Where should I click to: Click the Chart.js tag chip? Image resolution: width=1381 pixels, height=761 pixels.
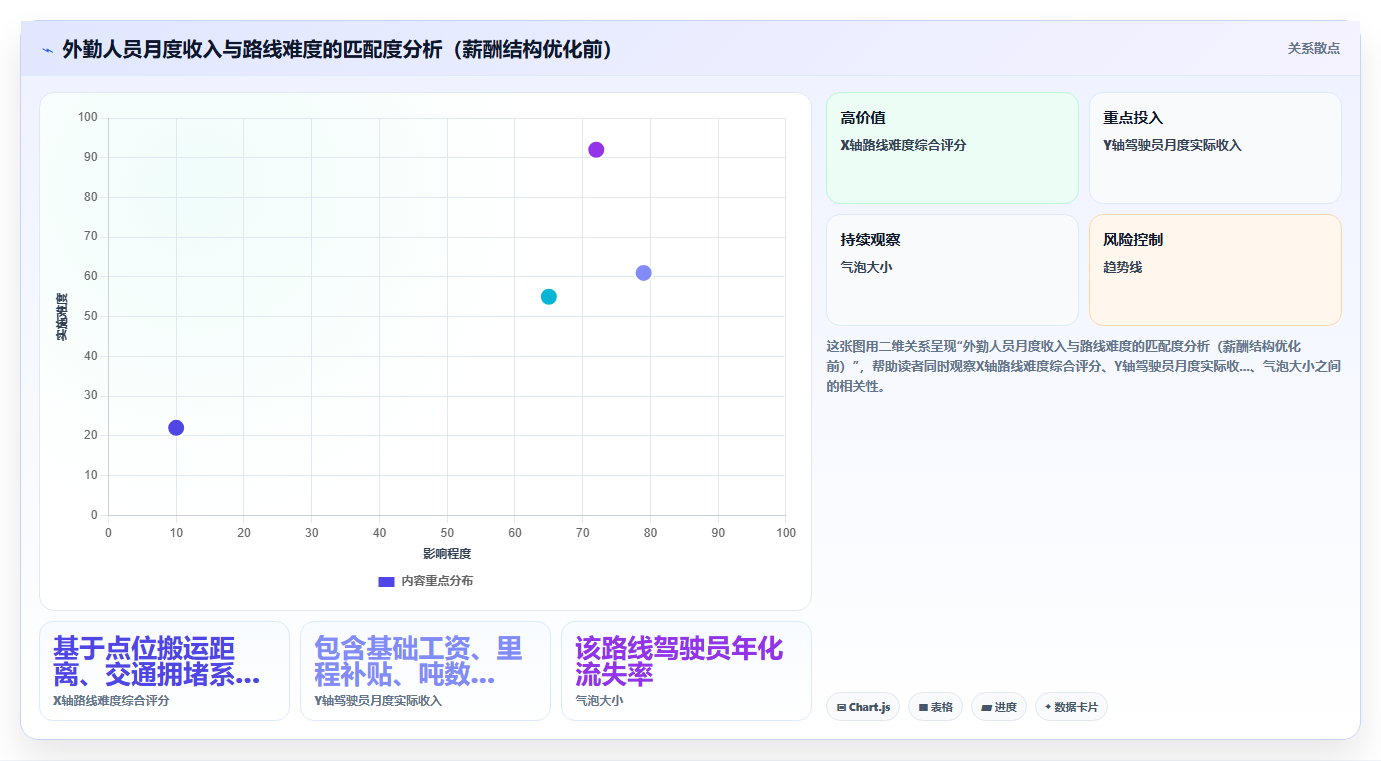[863, 707]
